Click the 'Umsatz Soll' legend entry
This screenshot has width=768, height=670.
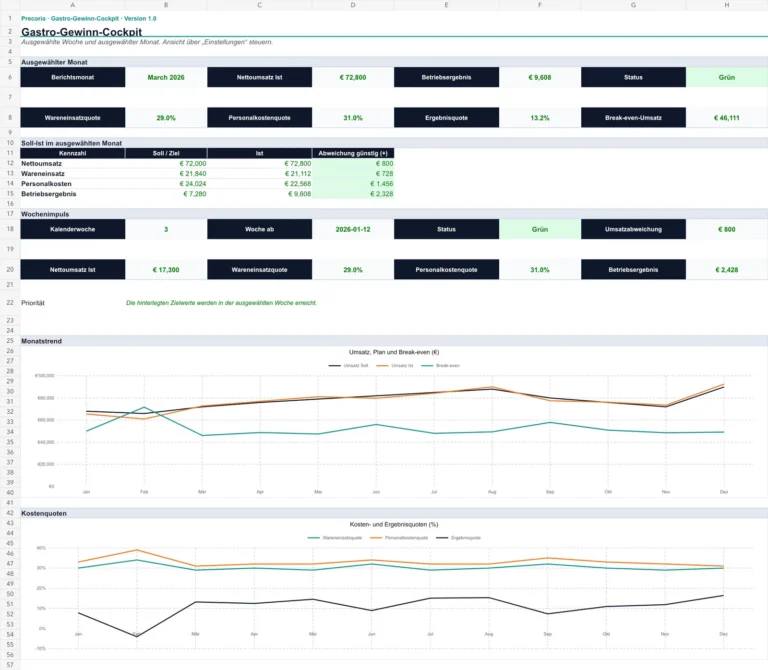[348, 366]
